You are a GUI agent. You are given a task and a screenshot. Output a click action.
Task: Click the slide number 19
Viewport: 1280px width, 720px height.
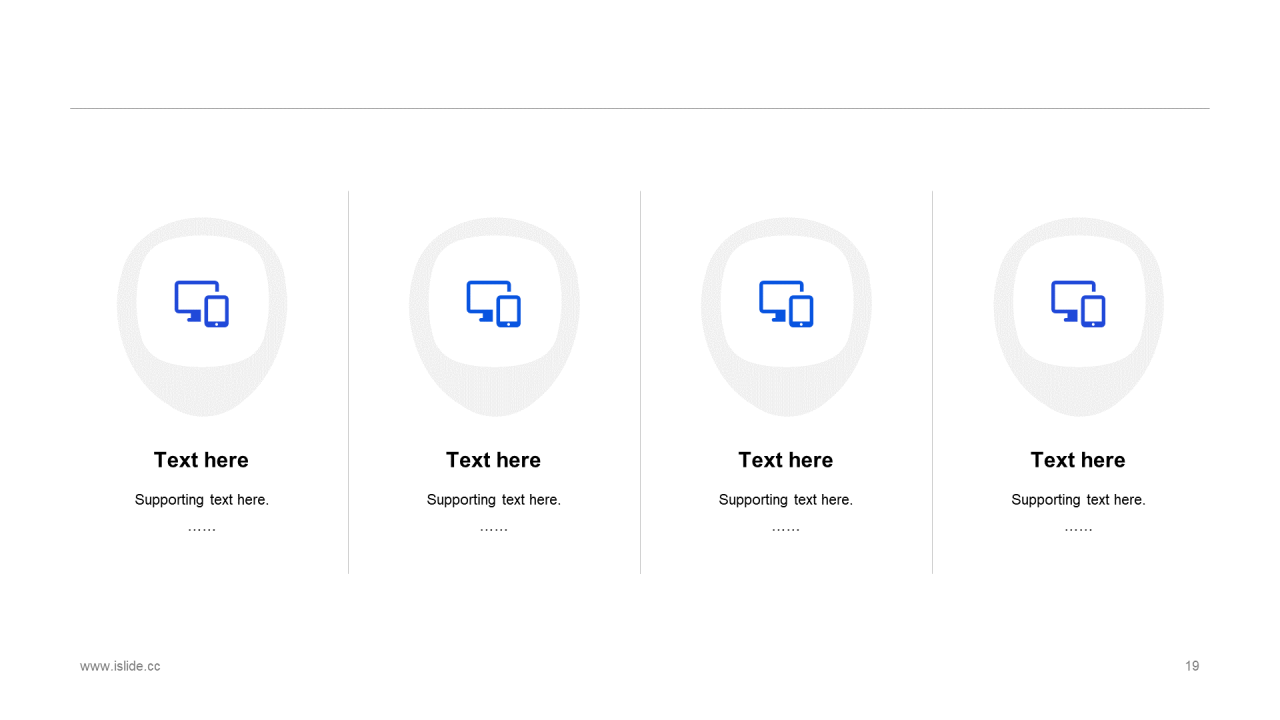pos(1192,666)
